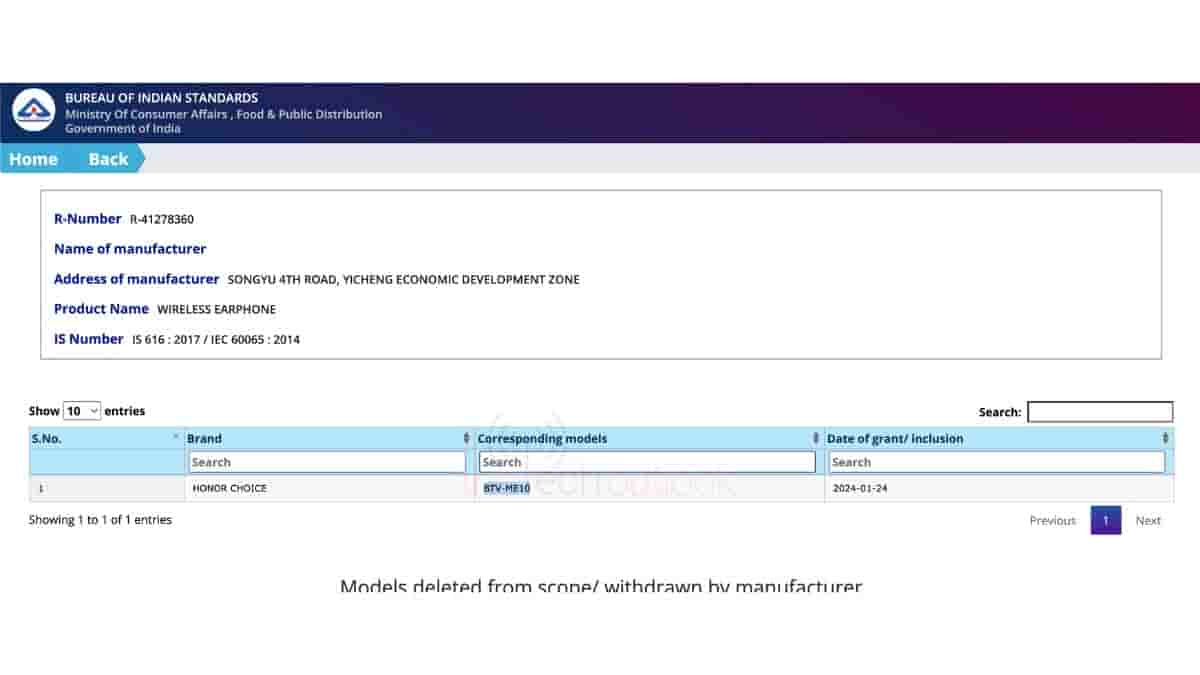Click the Date of grant search field
Screen dimensions: 1200x675
click(x=996, y=462)
